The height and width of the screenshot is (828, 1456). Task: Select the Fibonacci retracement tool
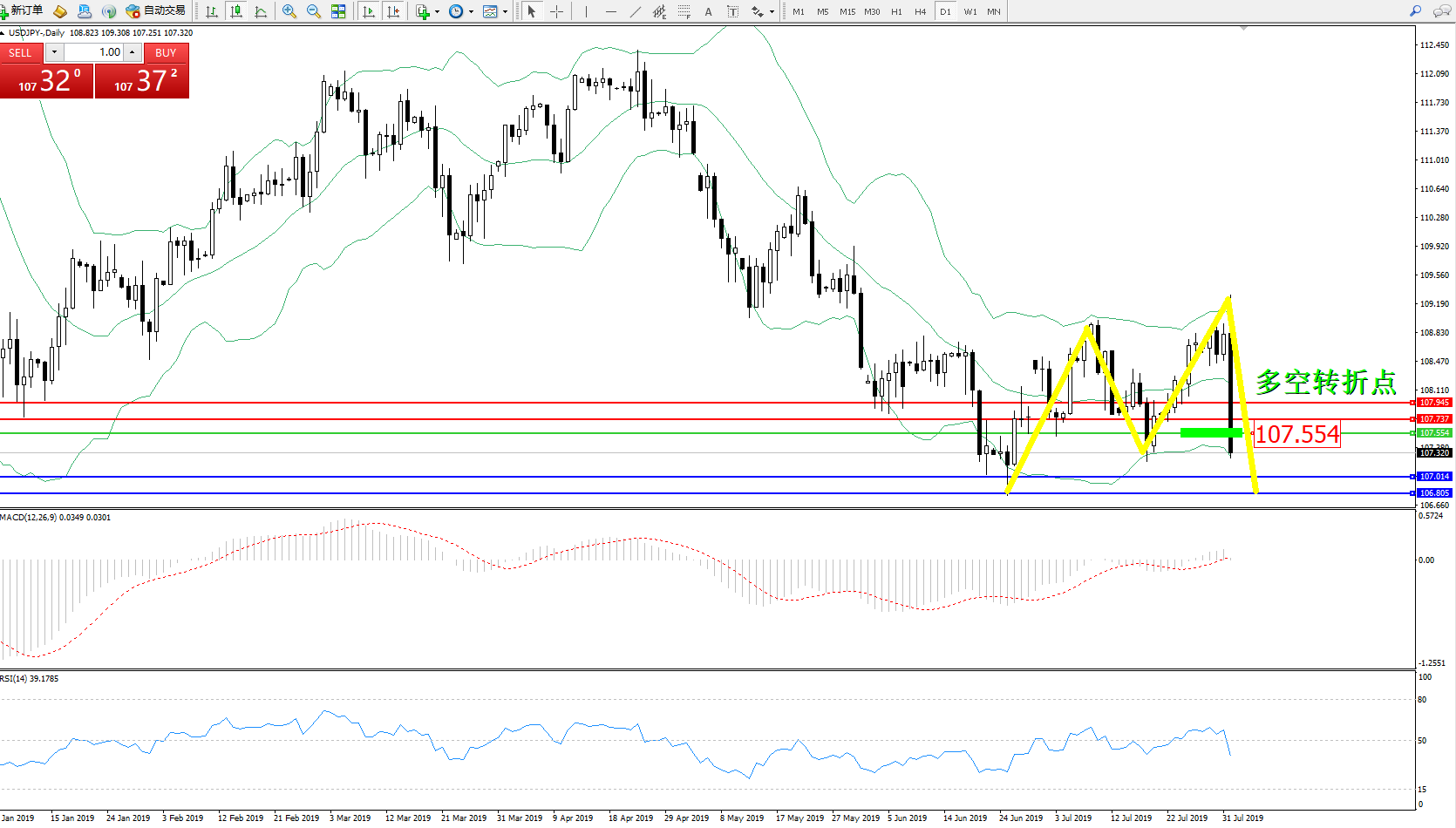pos(684,11)
